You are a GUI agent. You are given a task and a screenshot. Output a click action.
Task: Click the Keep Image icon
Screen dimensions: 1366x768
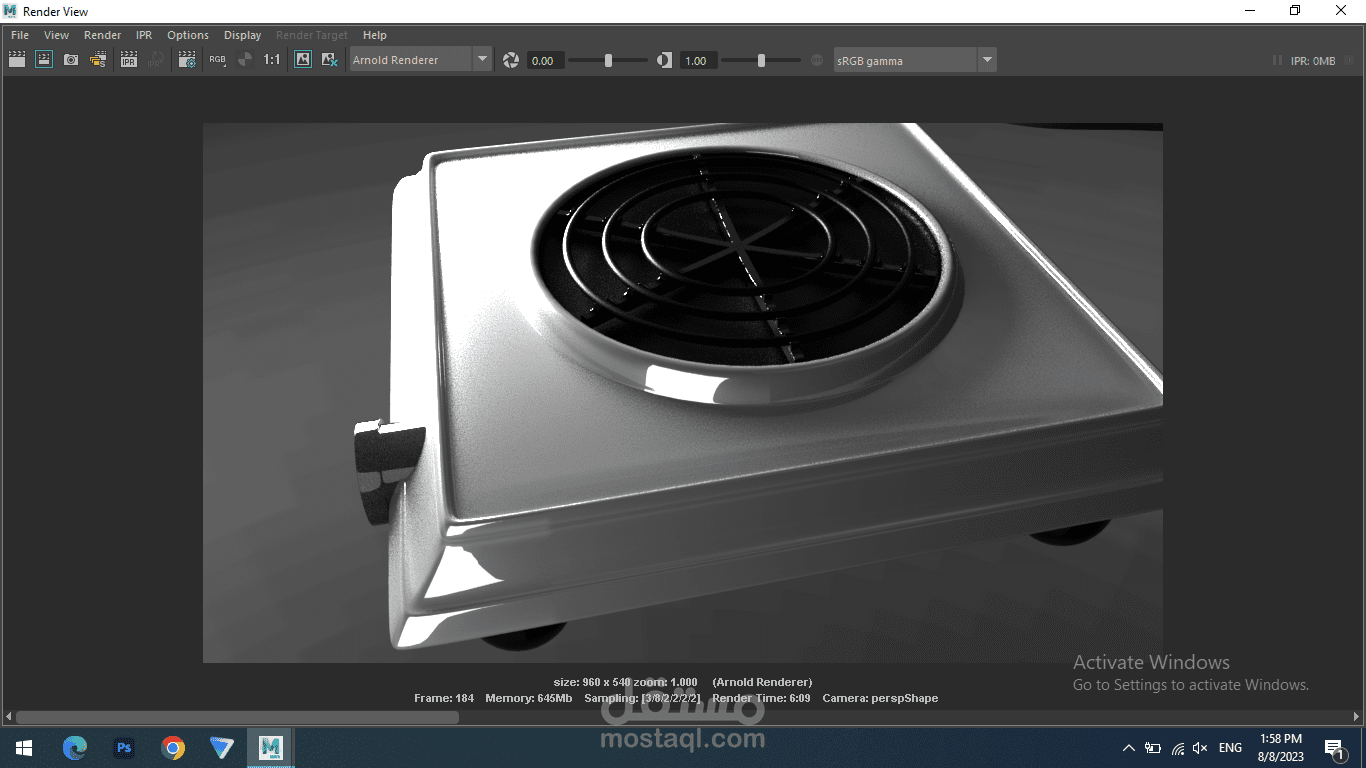pyautogui.click(x=303, y=60)
